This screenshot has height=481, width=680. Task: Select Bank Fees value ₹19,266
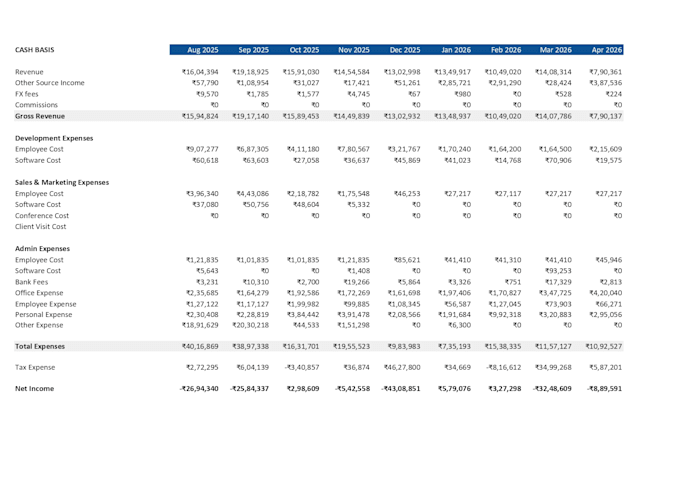(356, 282)
